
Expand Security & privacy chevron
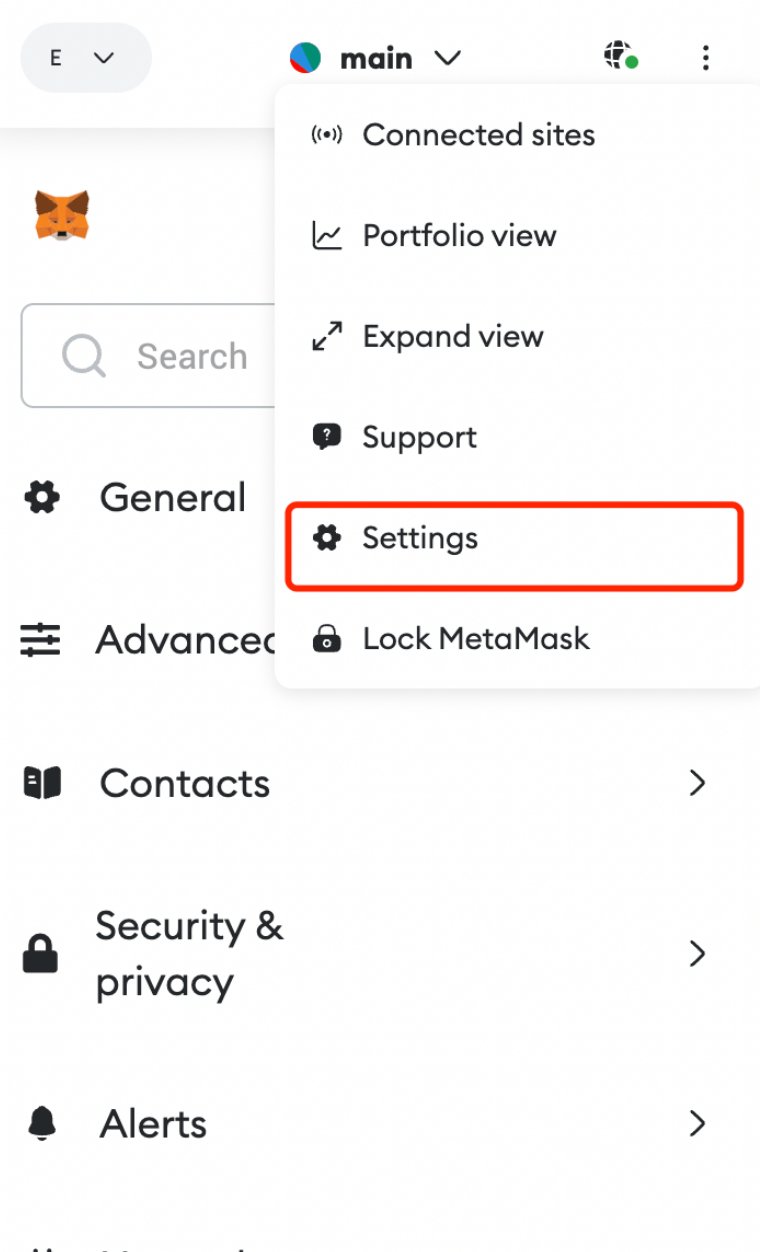(x=698, y=954)
